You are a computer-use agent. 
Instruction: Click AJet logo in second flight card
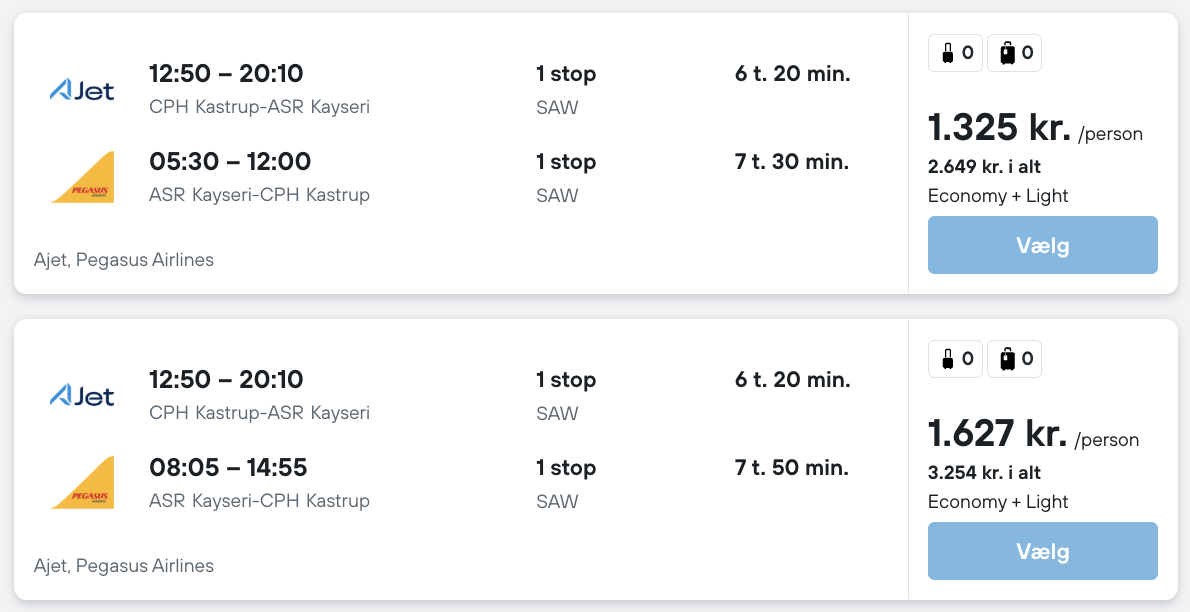(82, 397)
